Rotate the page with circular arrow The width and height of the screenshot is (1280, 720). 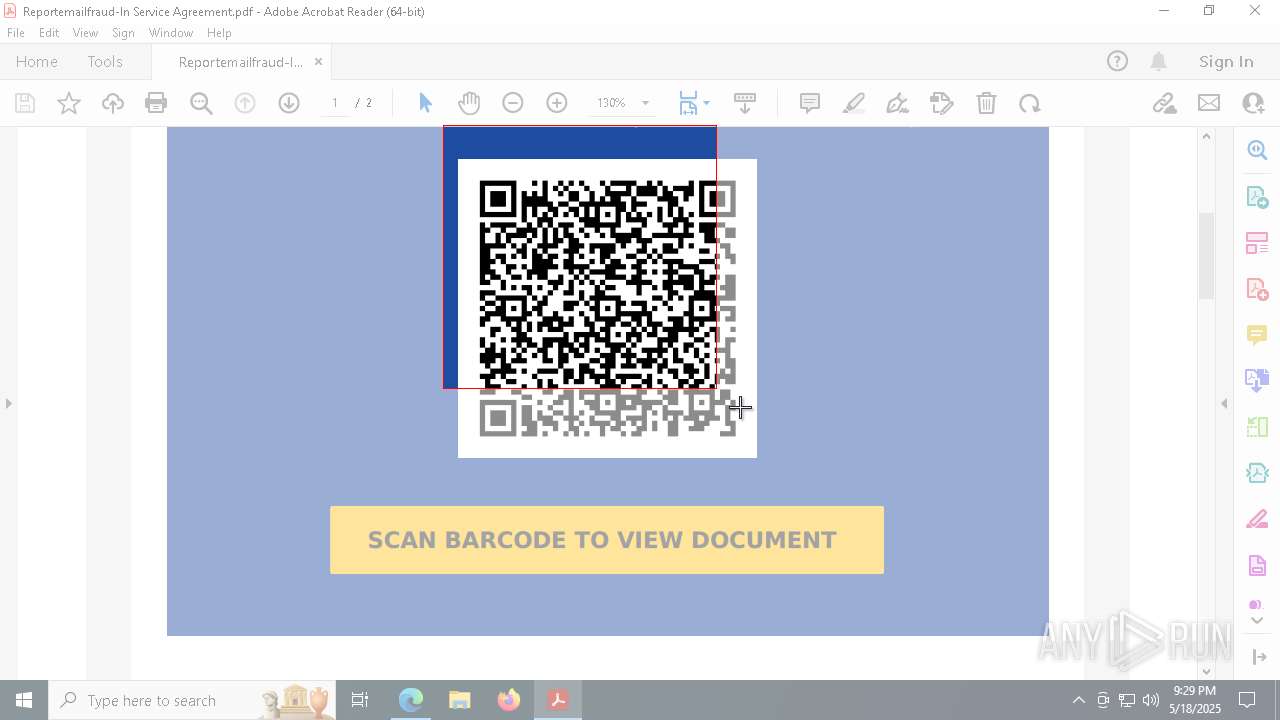[x=1030, y=103]
